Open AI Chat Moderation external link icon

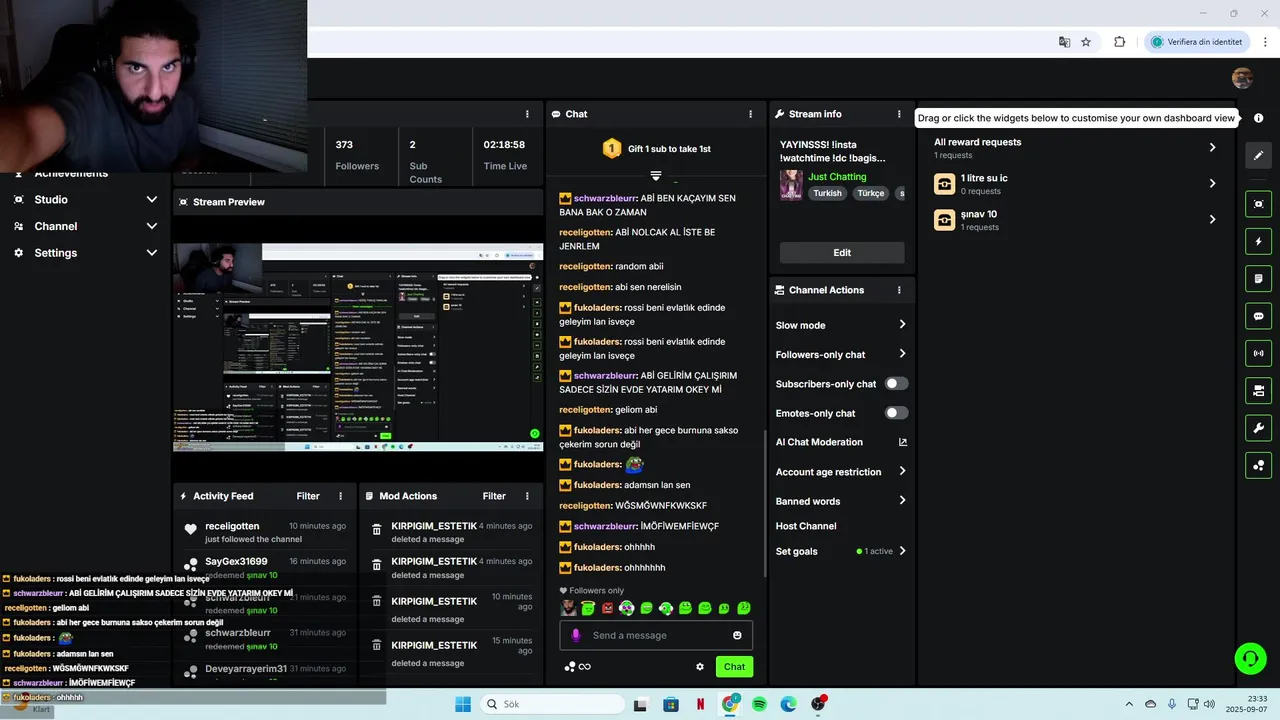coord(902,442)
